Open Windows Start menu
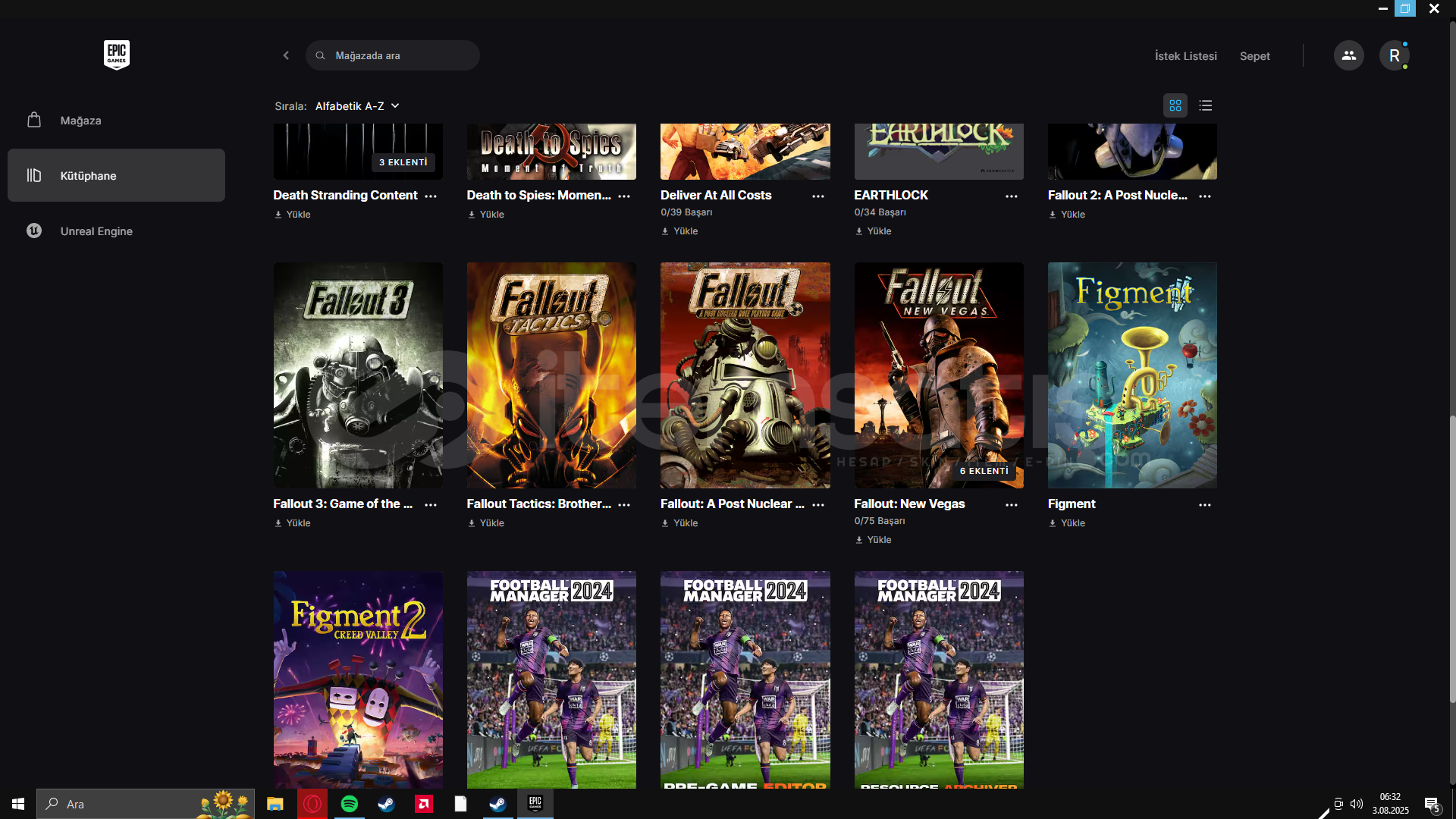 pyautogui.click(x=18, y=804)
